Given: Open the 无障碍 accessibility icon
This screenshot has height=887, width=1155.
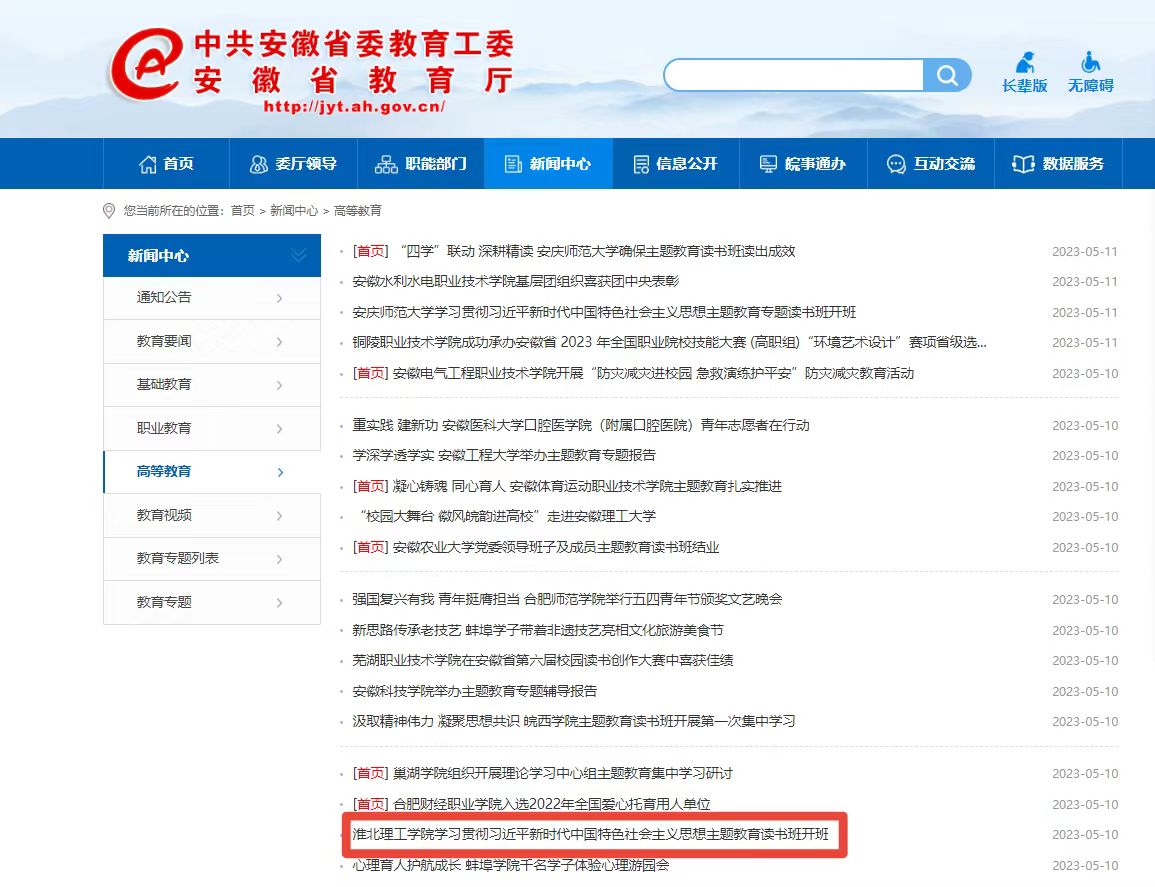Looking at the screenshot, I should tap(1090, 63).
